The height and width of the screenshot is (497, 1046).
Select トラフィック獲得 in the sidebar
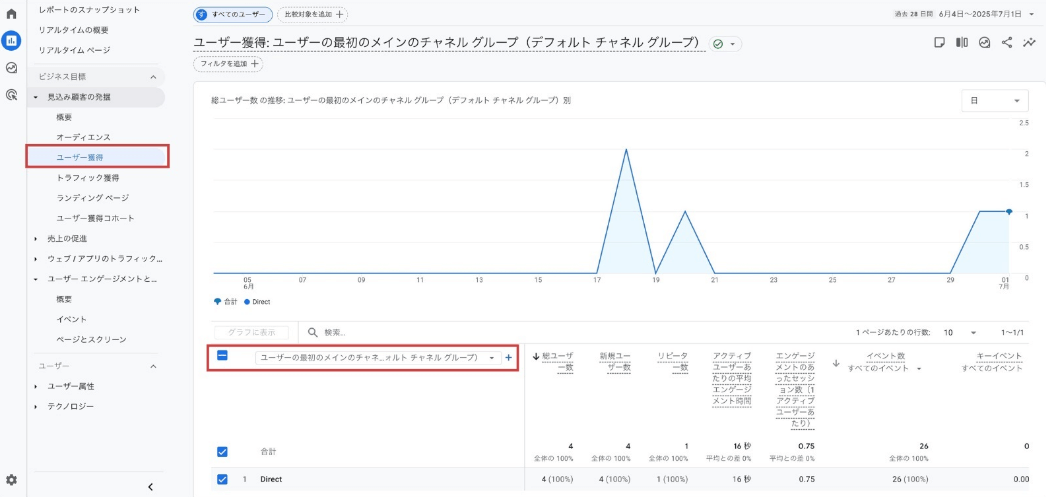pos(88,177)
